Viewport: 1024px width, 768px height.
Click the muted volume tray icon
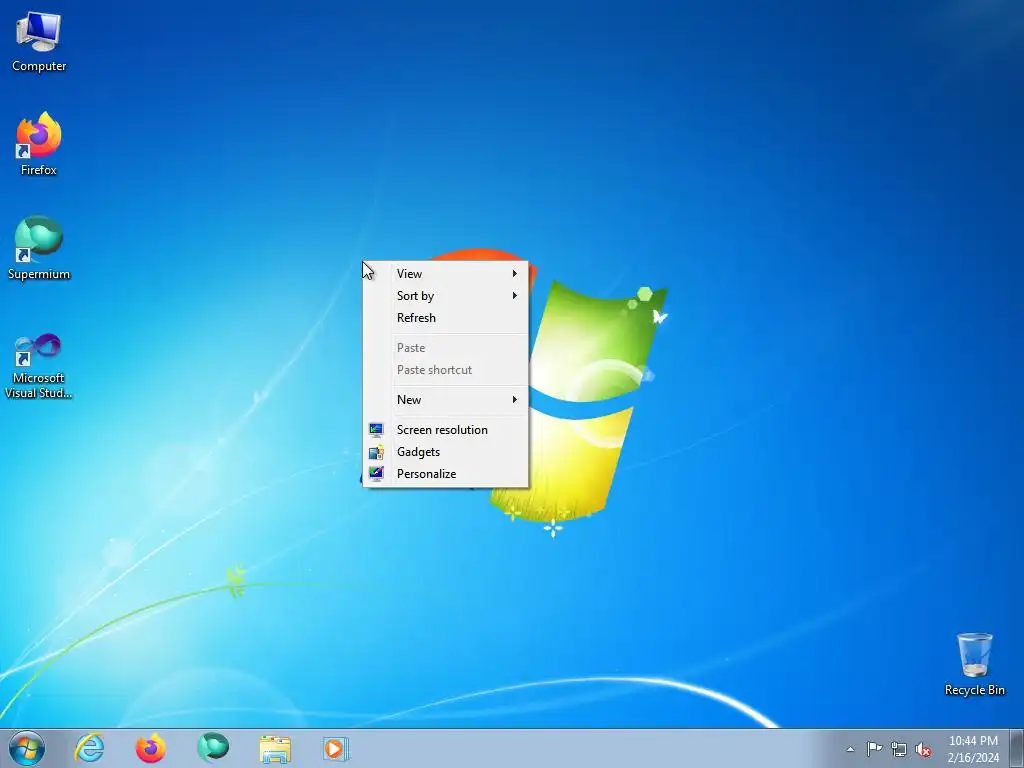pos(923,750)
